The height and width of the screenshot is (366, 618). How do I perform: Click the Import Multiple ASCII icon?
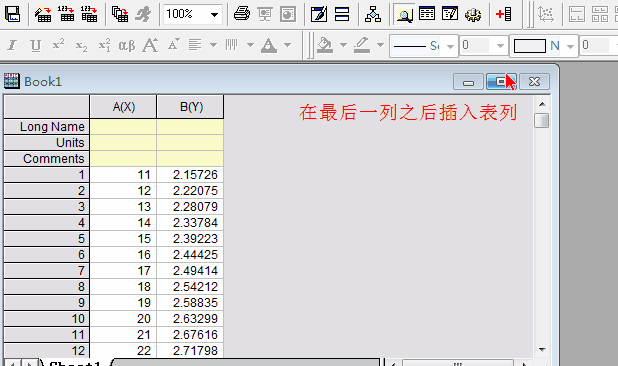pos(89,14)
